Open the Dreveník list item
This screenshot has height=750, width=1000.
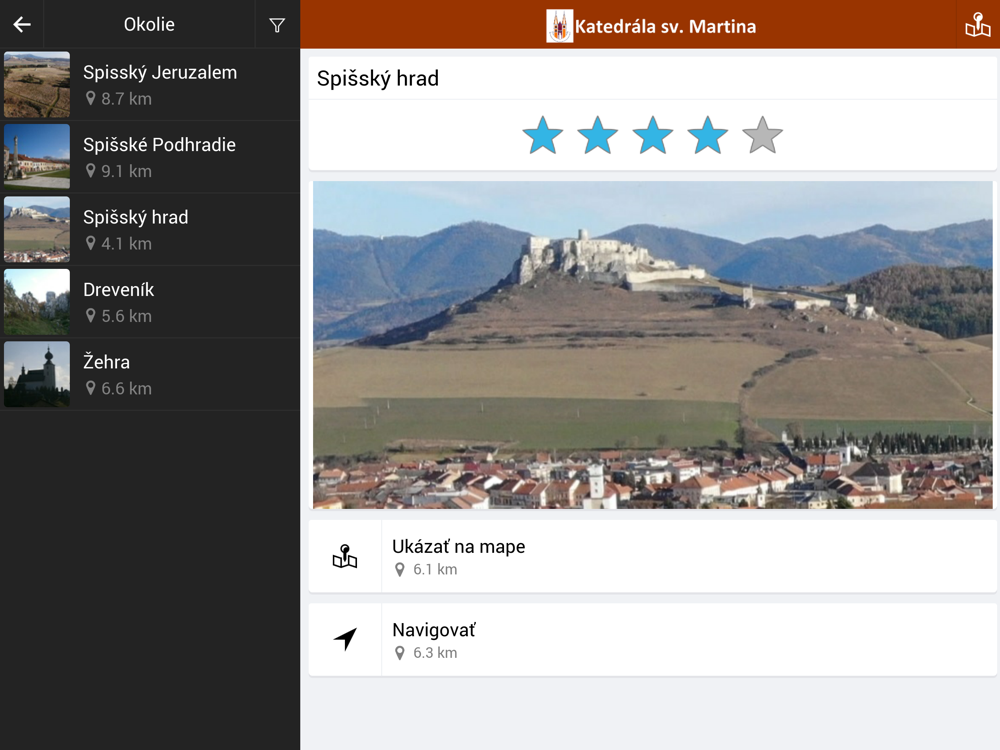(160, 302)
